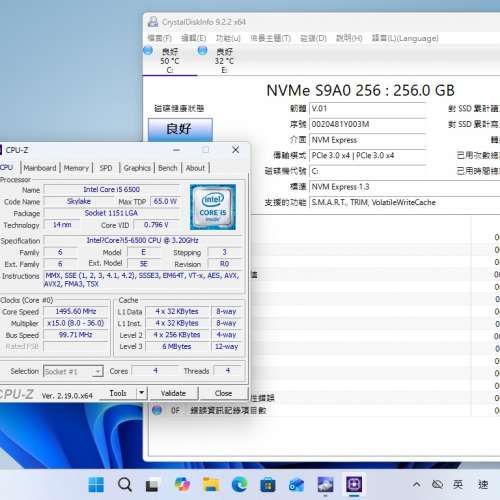500x500 pixels.
Task: Click the Instructions list starting MMX, SSE
Action: tap(143, 280)
